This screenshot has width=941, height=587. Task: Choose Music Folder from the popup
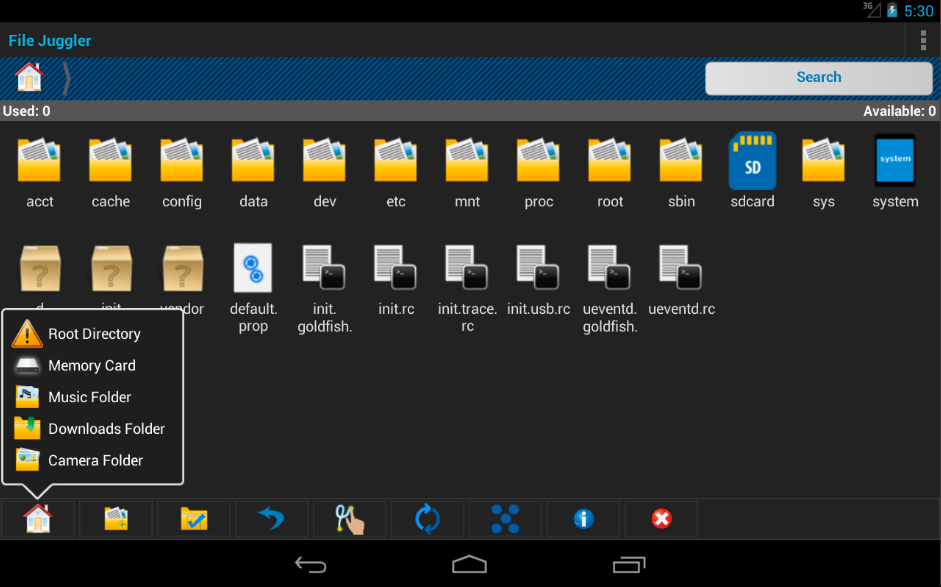coord(93,397)
